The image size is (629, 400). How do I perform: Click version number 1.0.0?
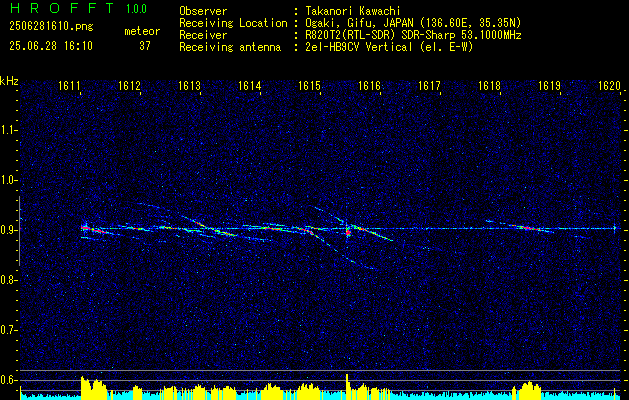coord(136,9)
